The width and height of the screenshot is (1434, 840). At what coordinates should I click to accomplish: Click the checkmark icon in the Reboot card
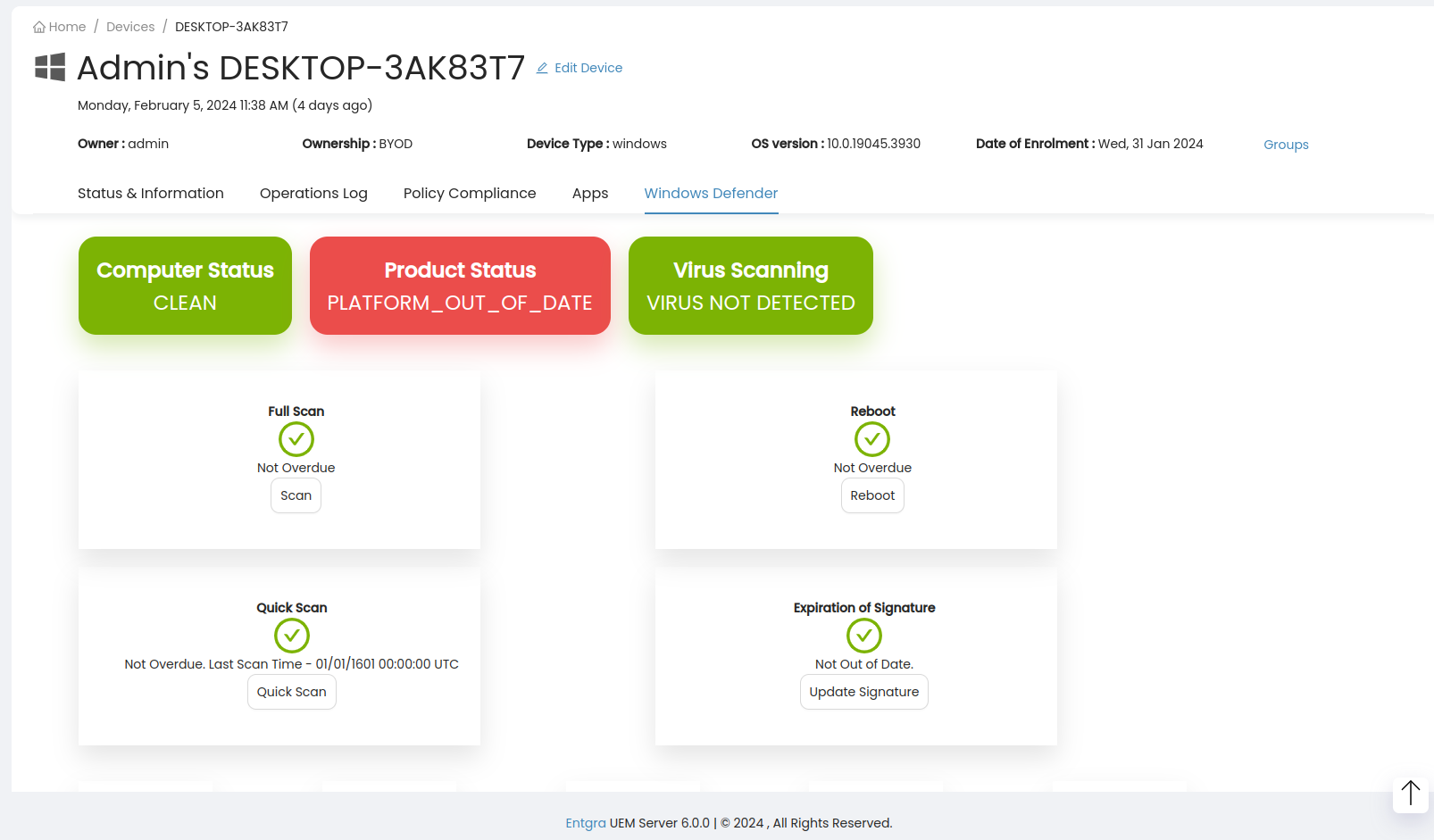click(x=872, y=439)
